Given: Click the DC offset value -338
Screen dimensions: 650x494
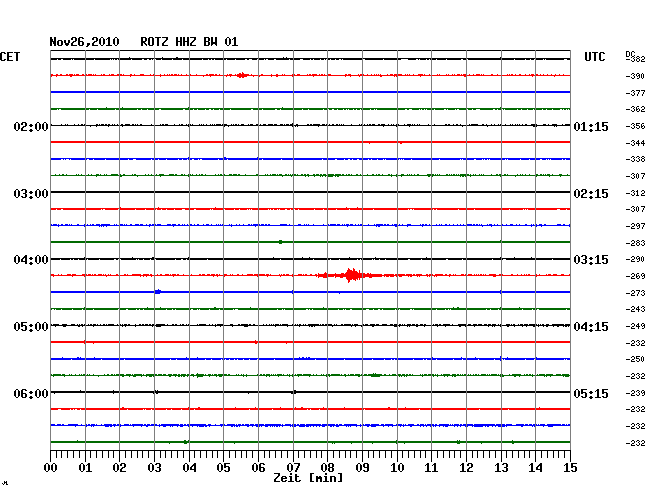Looking at the screenshot, I should coord(635,159).
